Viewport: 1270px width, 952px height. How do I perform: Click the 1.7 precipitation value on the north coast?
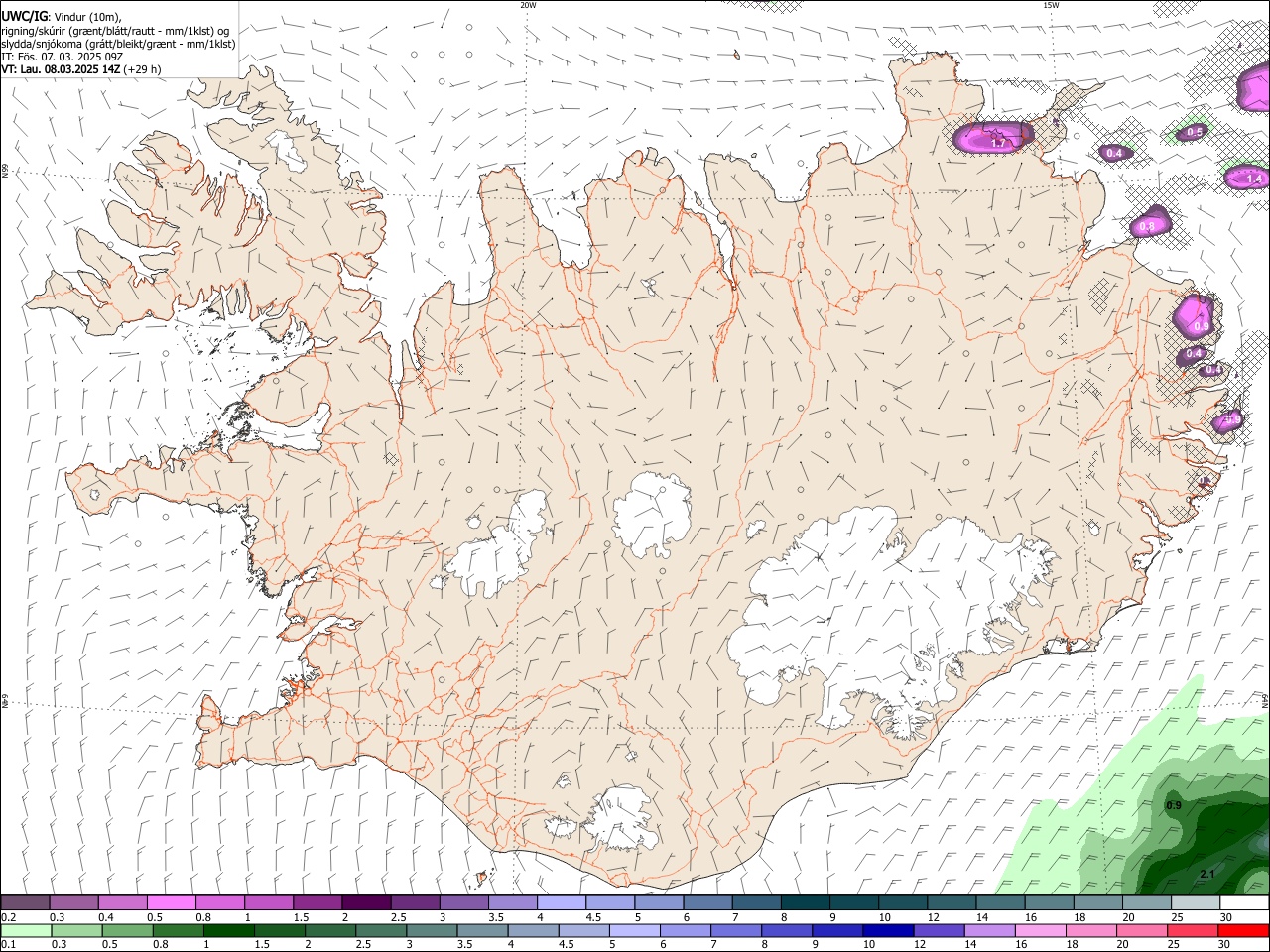999,144
